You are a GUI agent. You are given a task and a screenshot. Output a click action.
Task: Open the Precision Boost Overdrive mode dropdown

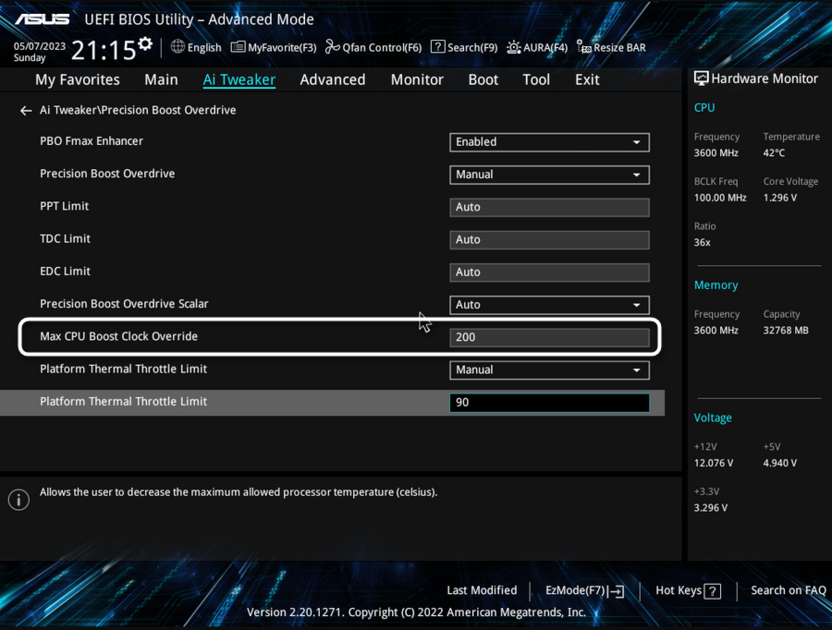549,175
